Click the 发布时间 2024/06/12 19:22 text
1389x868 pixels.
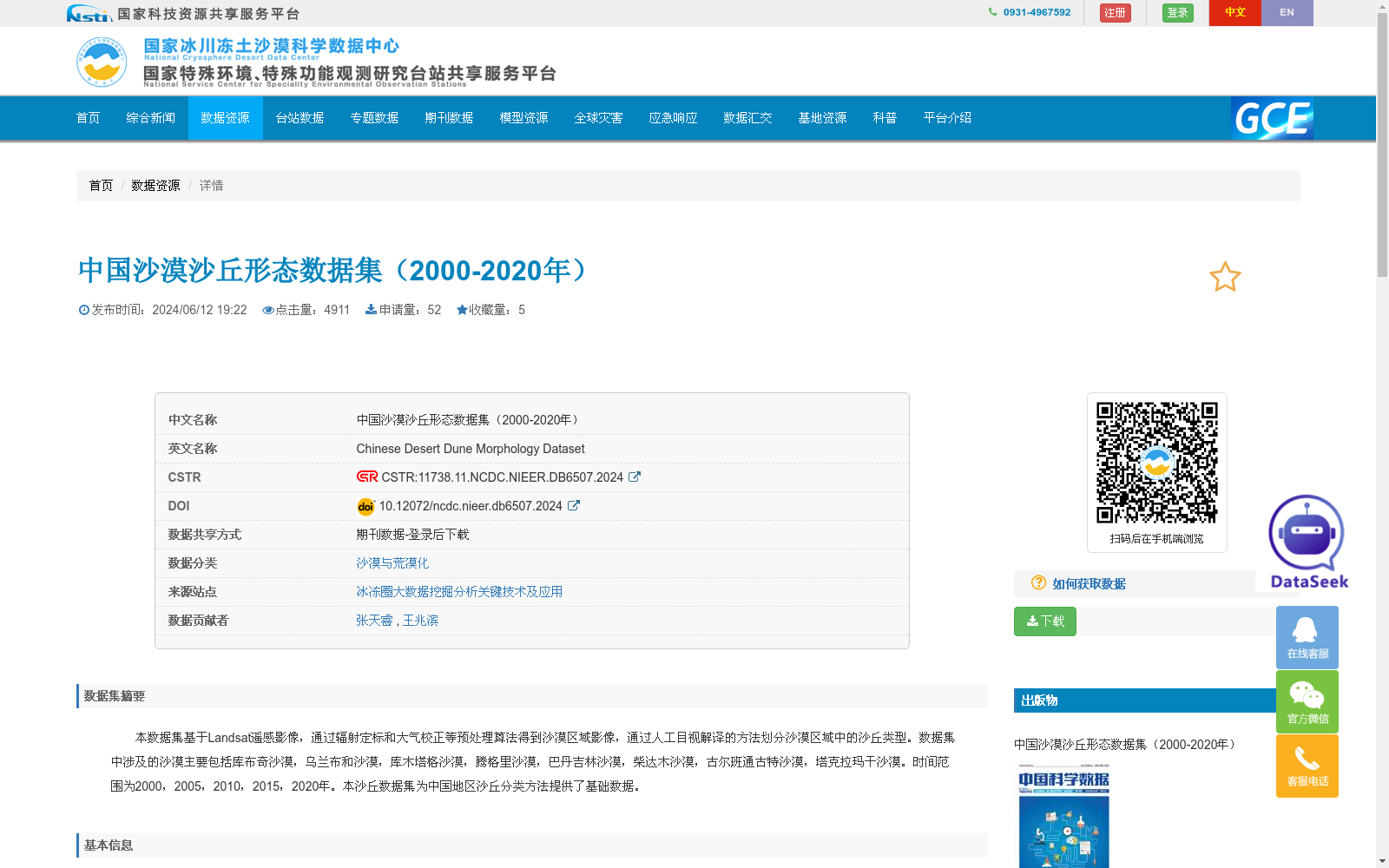click(163, 310)
